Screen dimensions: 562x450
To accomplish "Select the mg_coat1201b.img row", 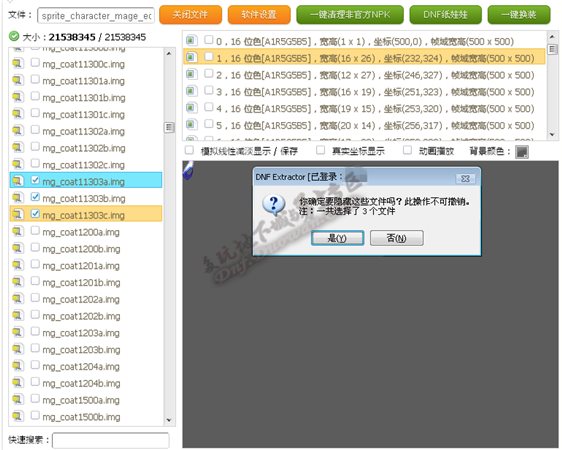I will point(86,283).
